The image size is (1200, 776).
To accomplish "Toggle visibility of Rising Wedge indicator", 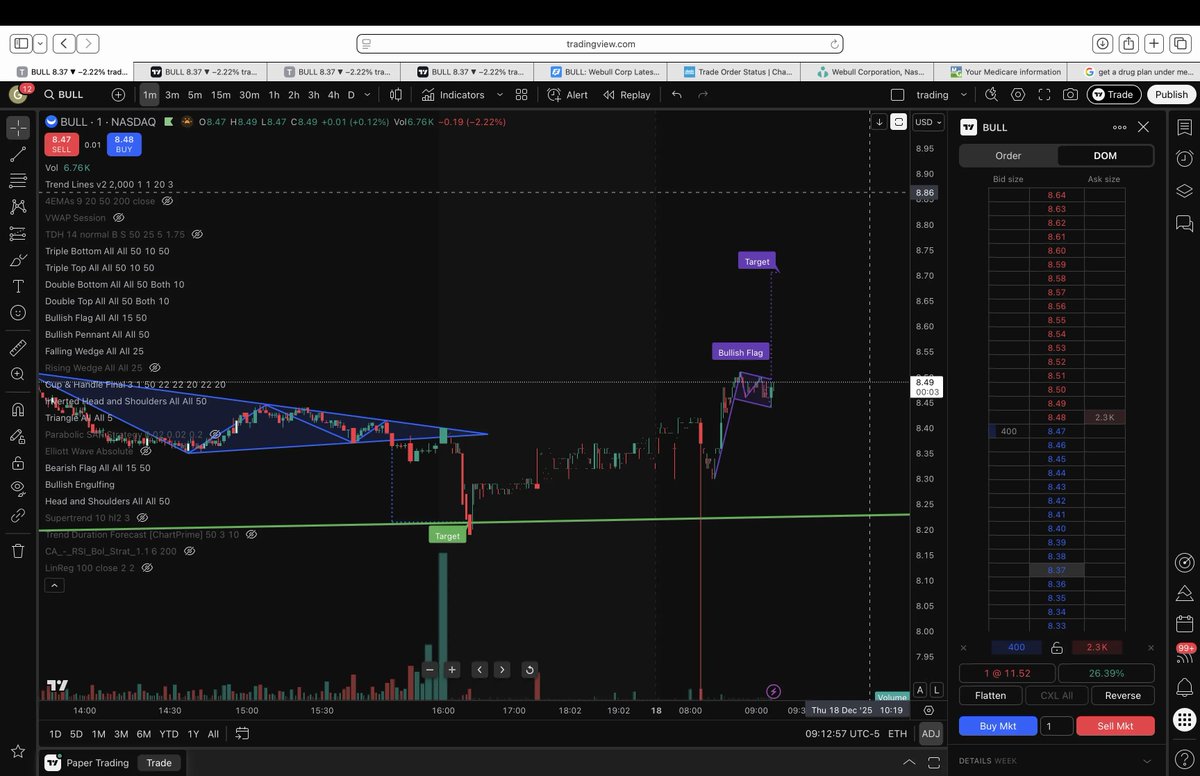I will pyautogui.click(x=155, y=368).
